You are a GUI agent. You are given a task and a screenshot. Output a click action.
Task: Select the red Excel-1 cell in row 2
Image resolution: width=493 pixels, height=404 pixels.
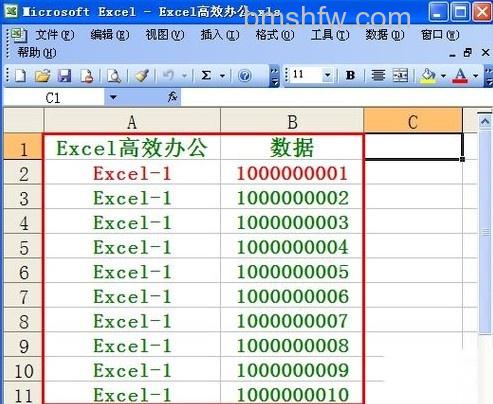coord(132,172)
